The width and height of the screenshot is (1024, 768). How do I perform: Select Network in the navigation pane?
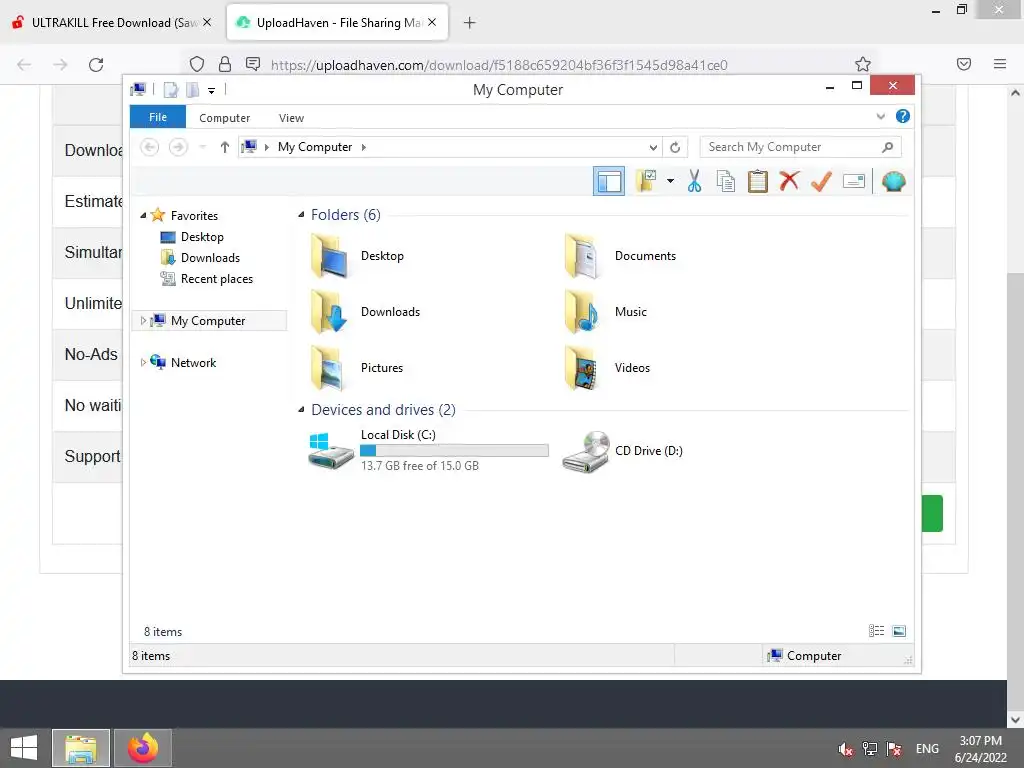click(193, 362)
